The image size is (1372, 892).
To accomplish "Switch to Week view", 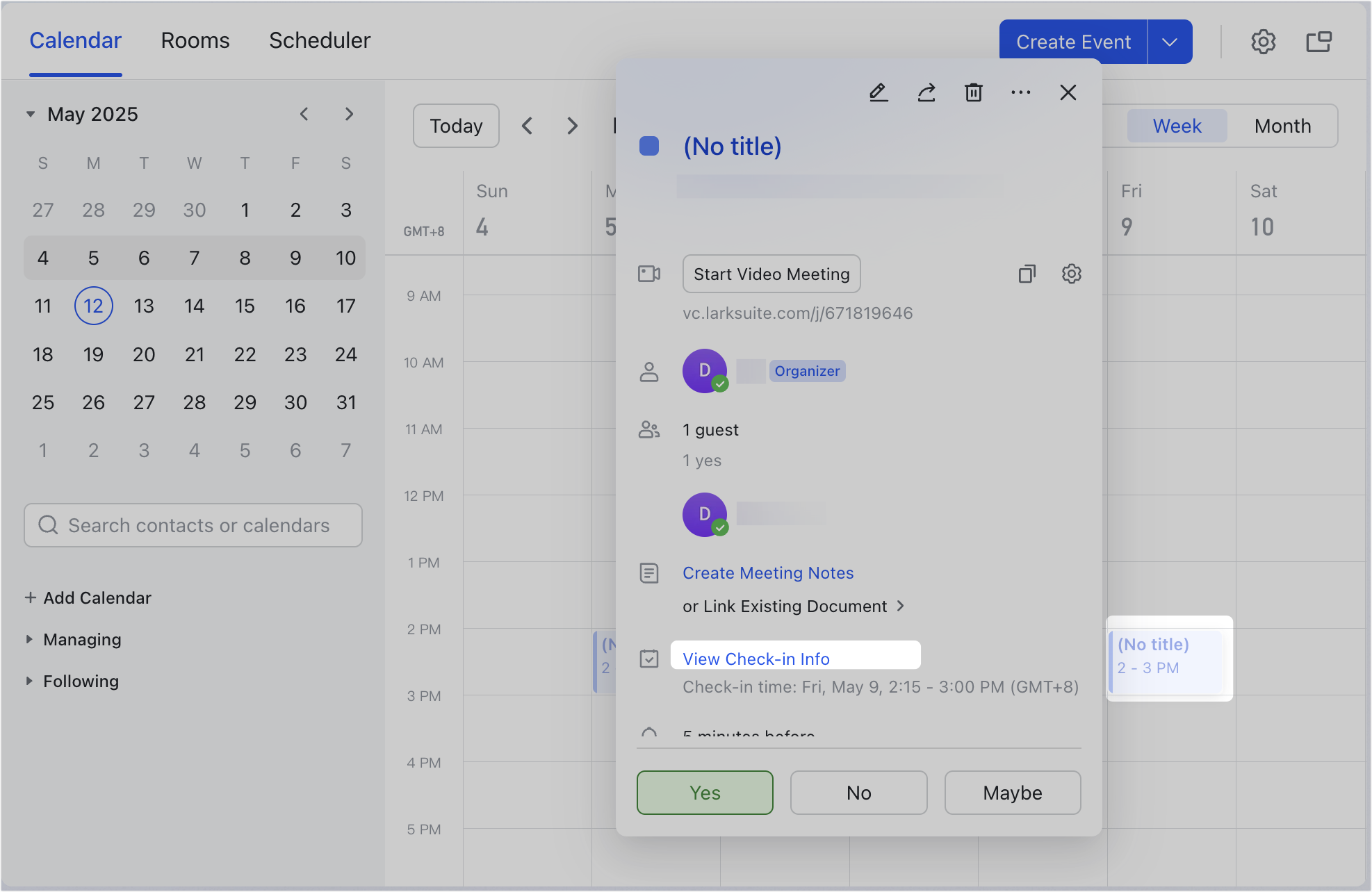I will click(1177, 126).
